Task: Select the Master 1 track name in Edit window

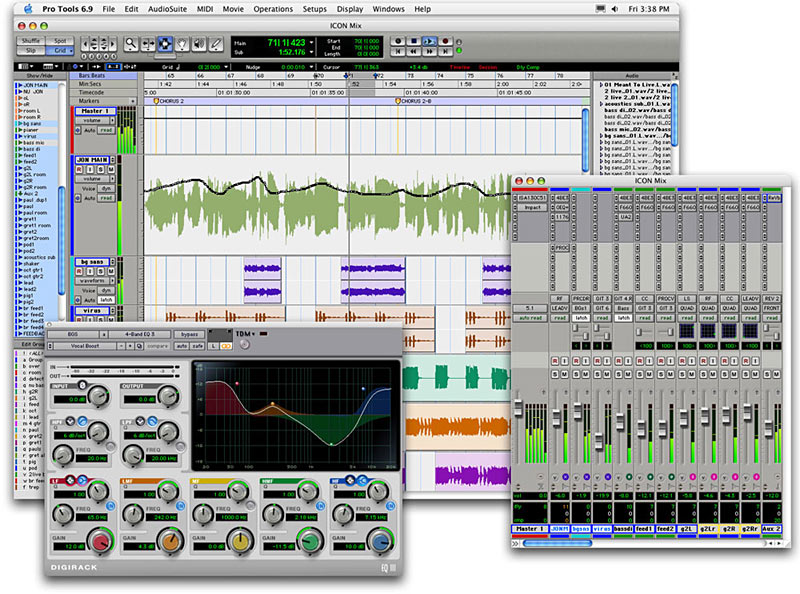Action: click(95, 111)
